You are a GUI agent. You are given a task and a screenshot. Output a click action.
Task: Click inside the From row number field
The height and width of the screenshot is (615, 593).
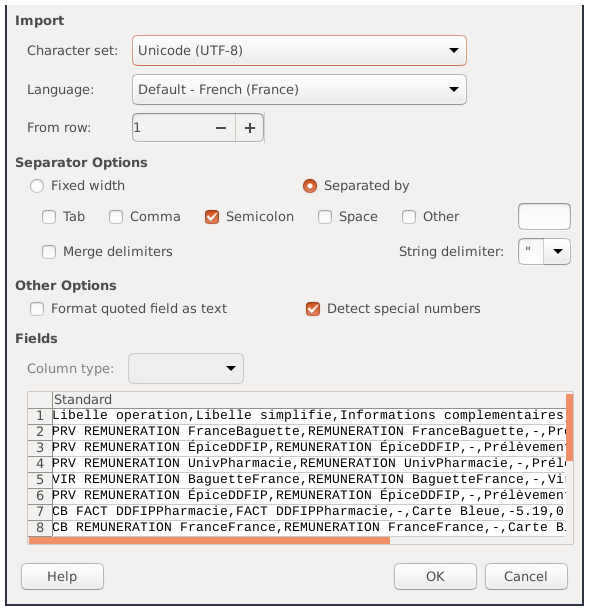pos(171,128)
